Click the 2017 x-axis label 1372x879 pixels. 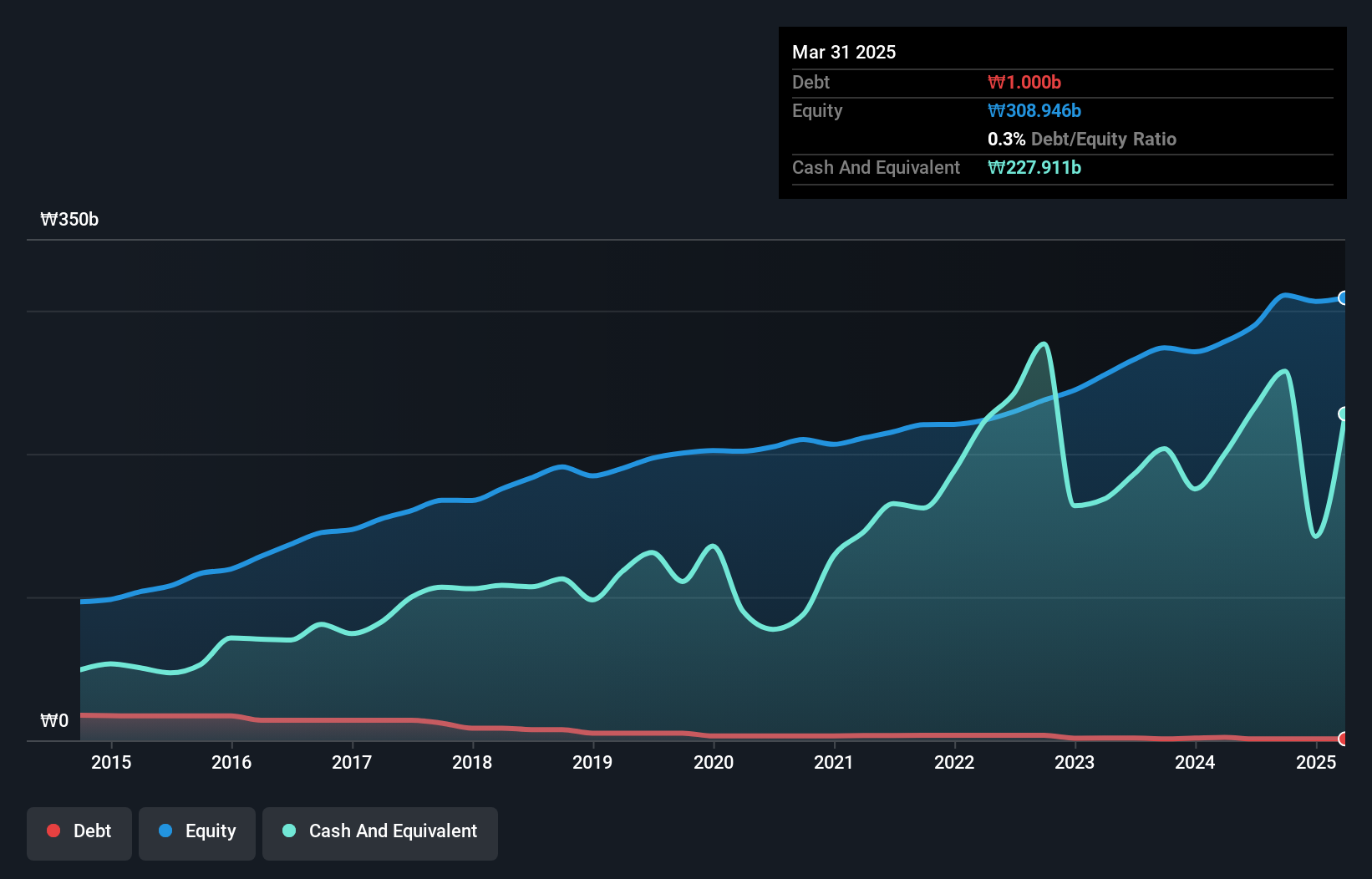[352, 763]
